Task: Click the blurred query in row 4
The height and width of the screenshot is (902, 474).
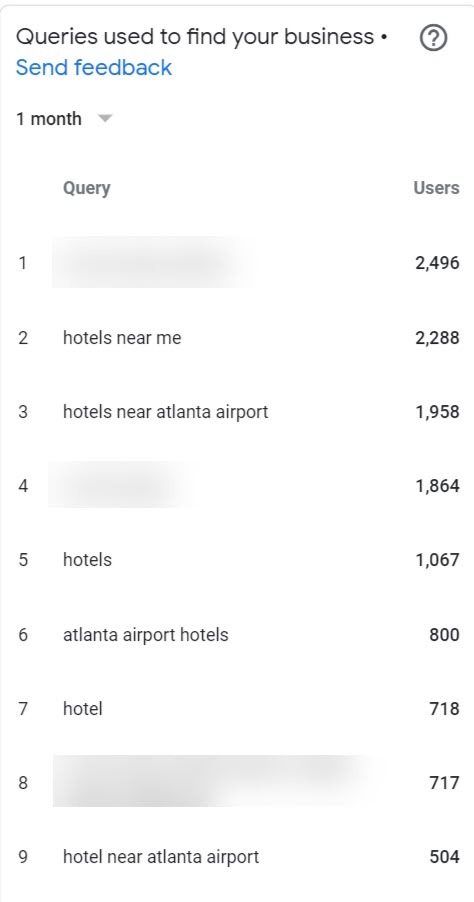Action: click(121, 485)
